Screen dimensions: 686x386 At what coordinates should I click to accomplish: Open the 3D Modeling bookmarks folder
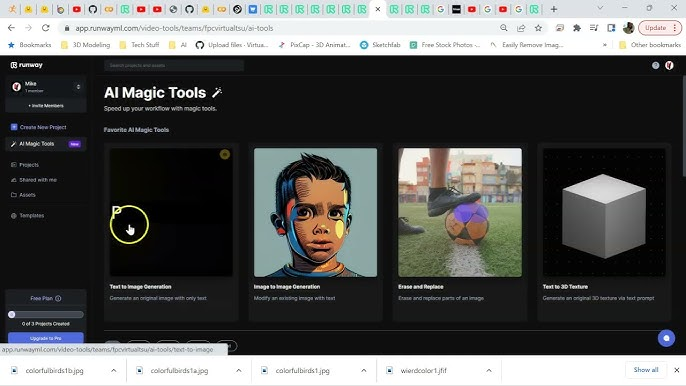86,45
